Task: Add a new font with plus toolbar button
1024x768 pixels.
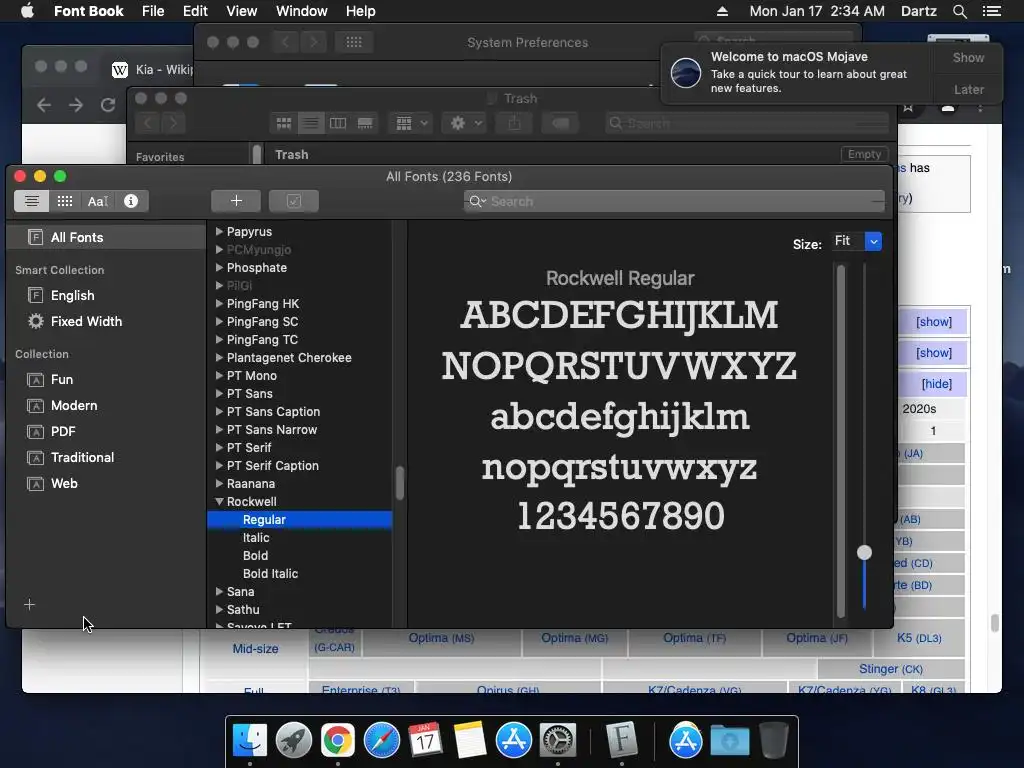Action: (236, 201)
